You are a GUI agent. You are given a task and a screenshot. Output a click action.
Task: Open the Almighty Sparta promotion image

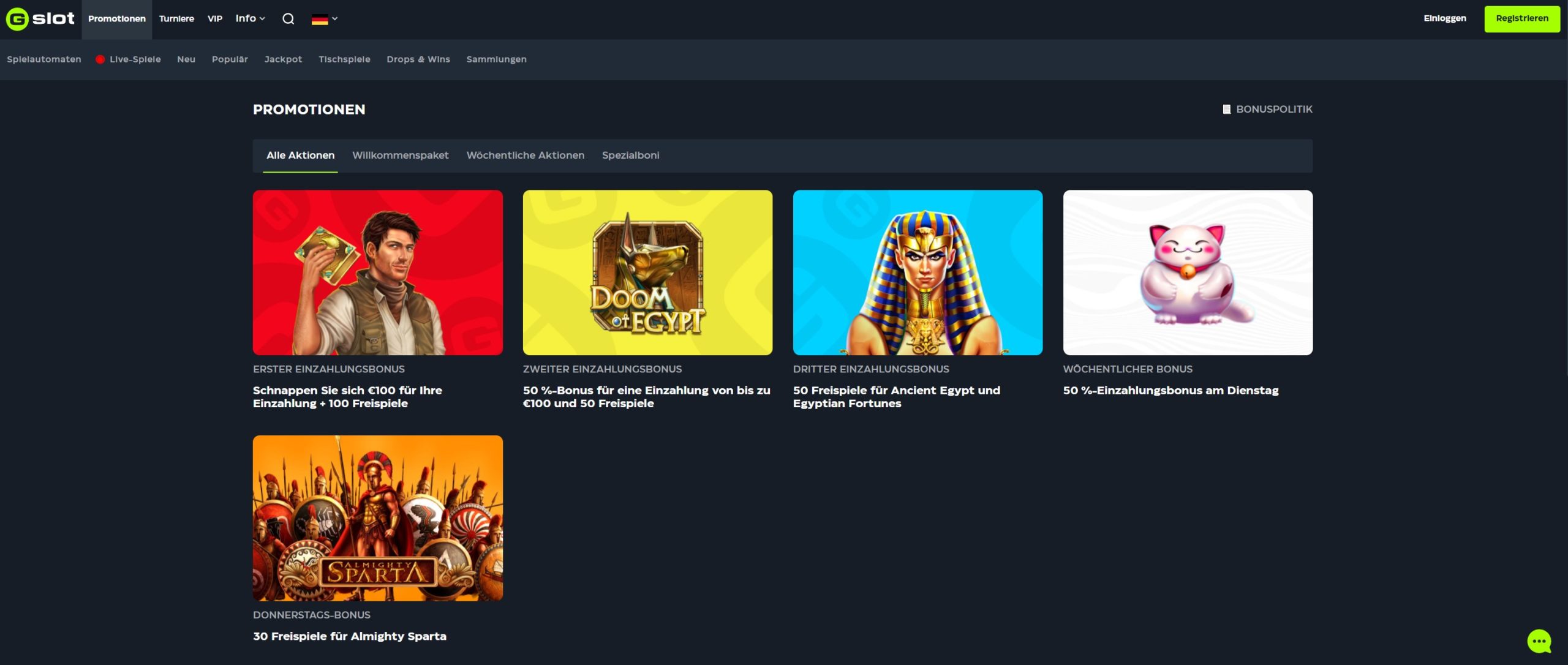point(377,518)
